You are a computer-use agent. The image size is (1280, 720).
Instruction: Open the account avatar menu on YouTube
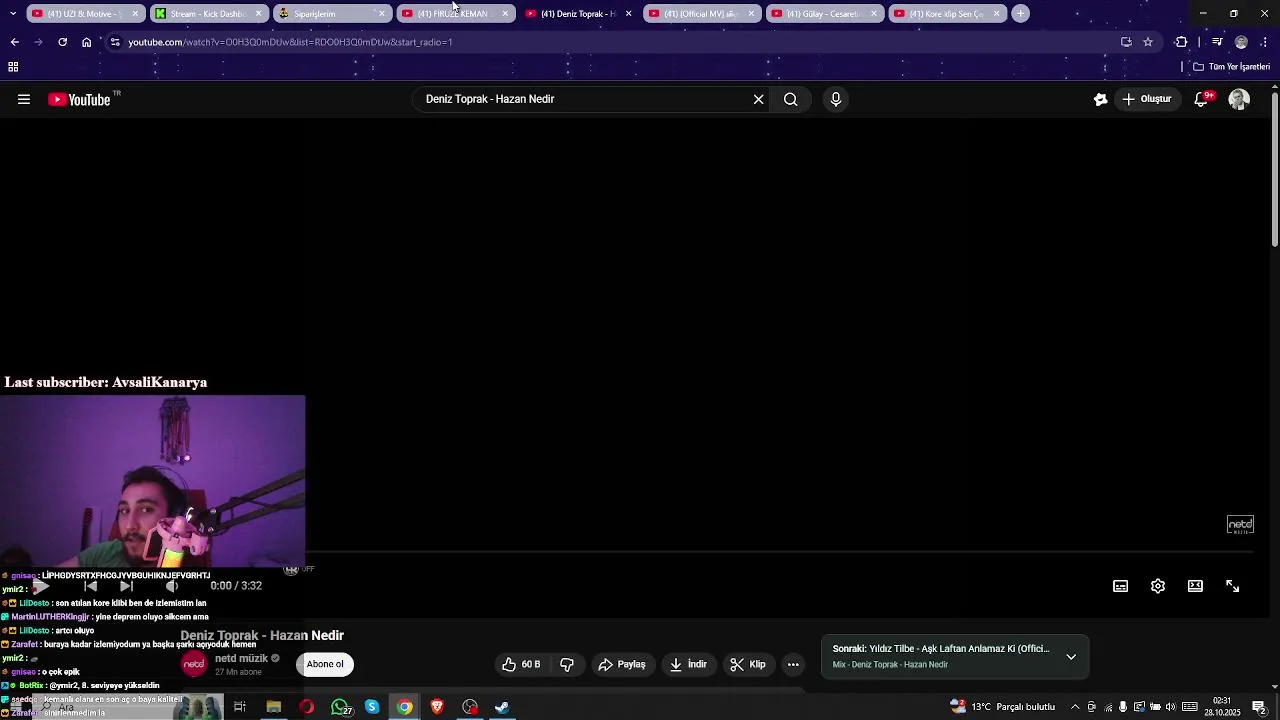1239,99
